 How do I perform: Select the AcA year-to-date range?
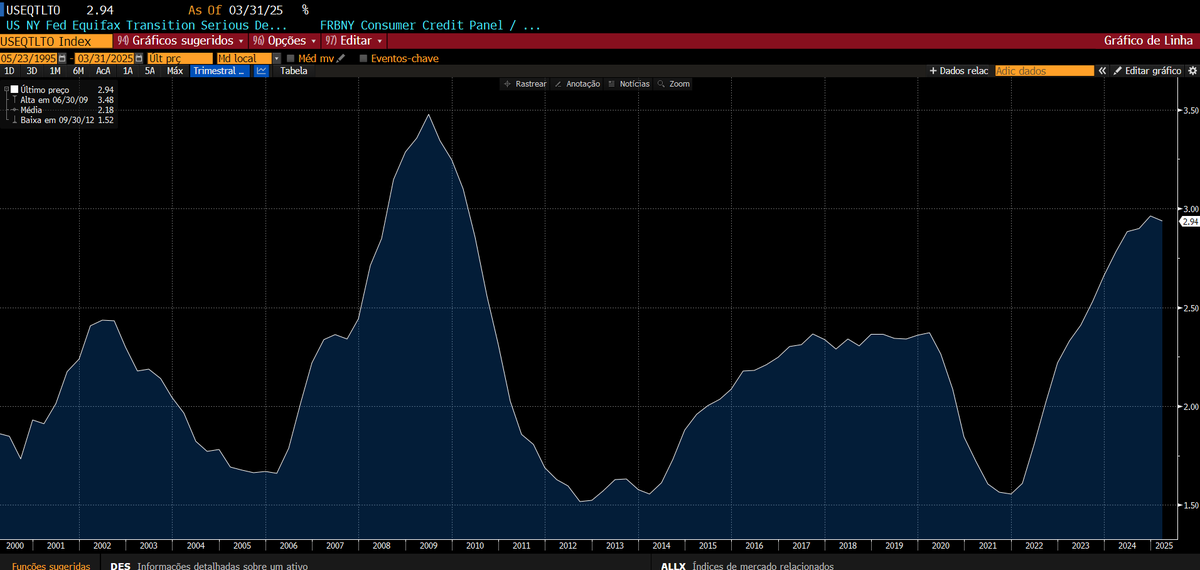click(103, 71)
